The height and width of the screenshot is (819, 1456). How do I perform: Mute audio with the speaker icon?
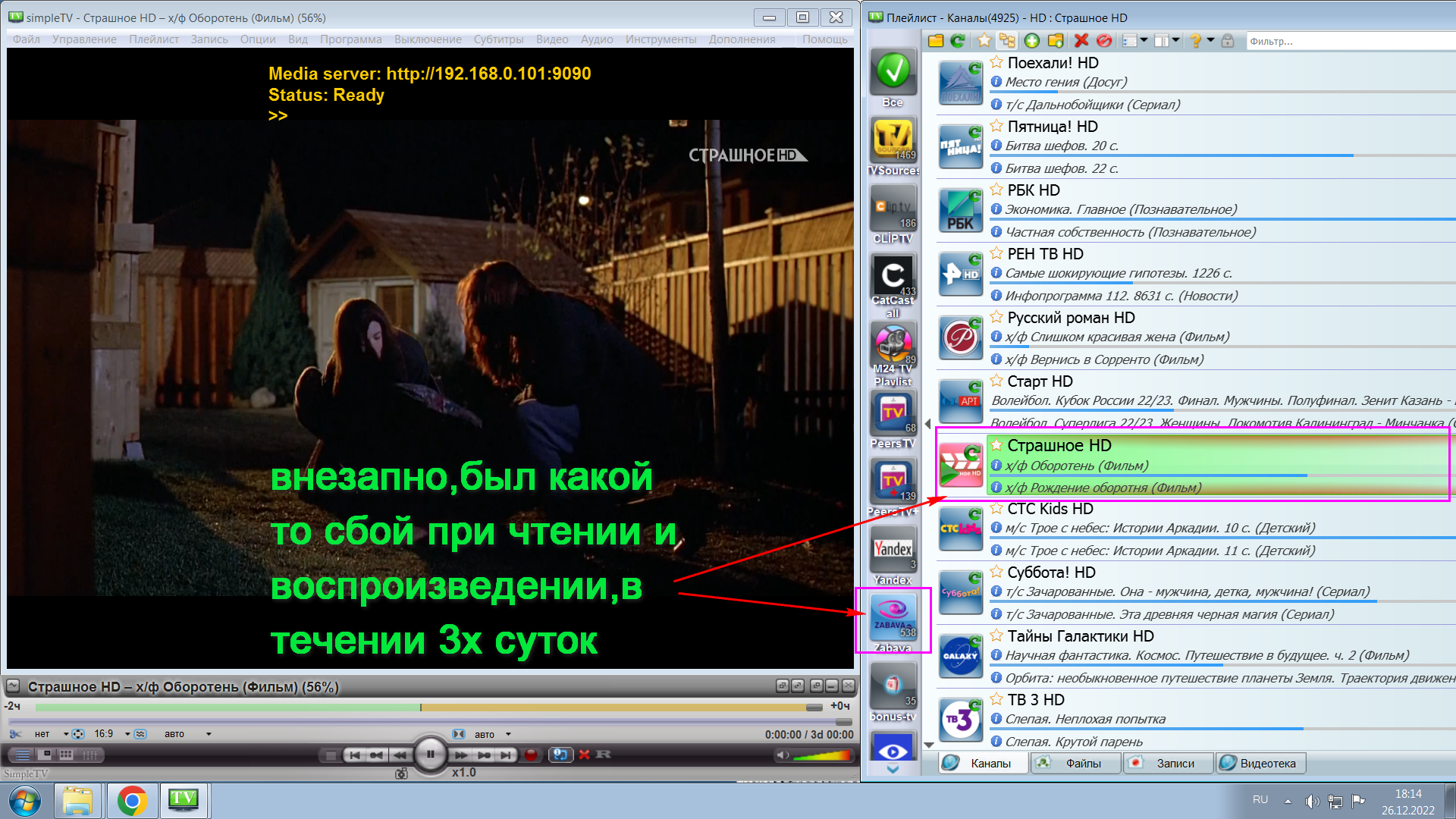click(783, 755)
